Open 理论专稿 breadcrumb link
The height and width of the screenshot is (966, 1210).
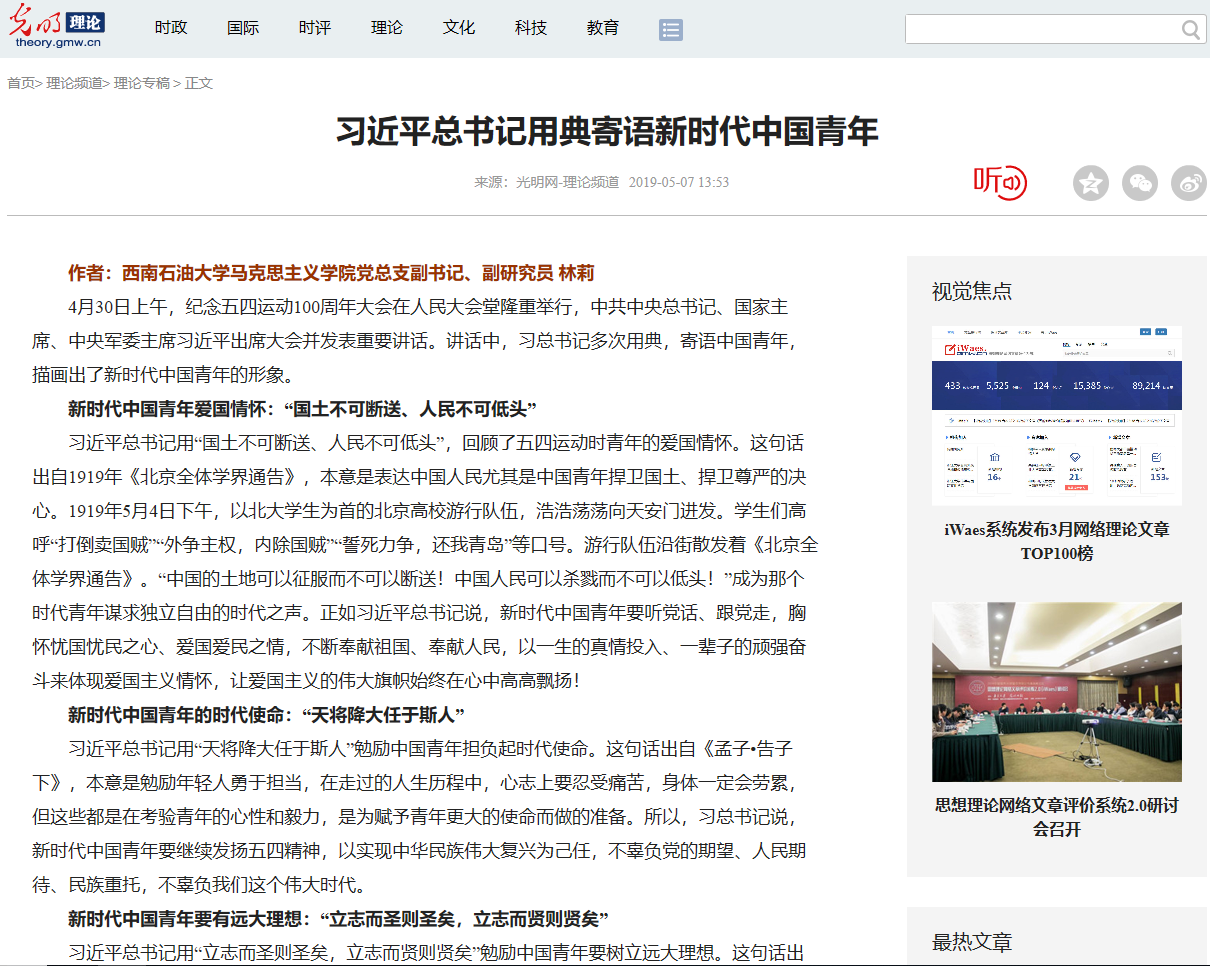tap(142, 83)
